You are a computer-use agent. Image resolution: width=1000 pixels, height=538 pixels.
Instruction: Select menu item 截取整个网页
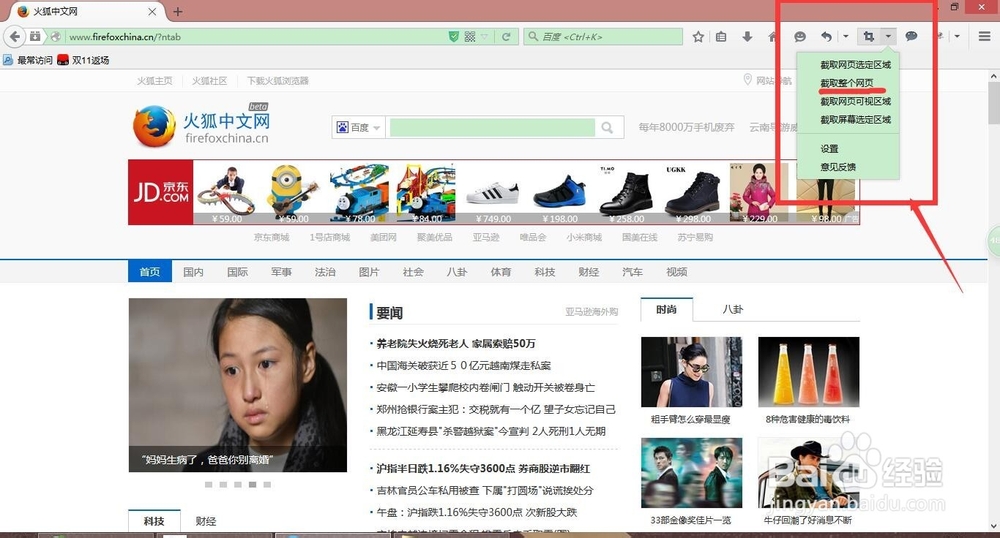pyautogui.click(x=847, y=83)
